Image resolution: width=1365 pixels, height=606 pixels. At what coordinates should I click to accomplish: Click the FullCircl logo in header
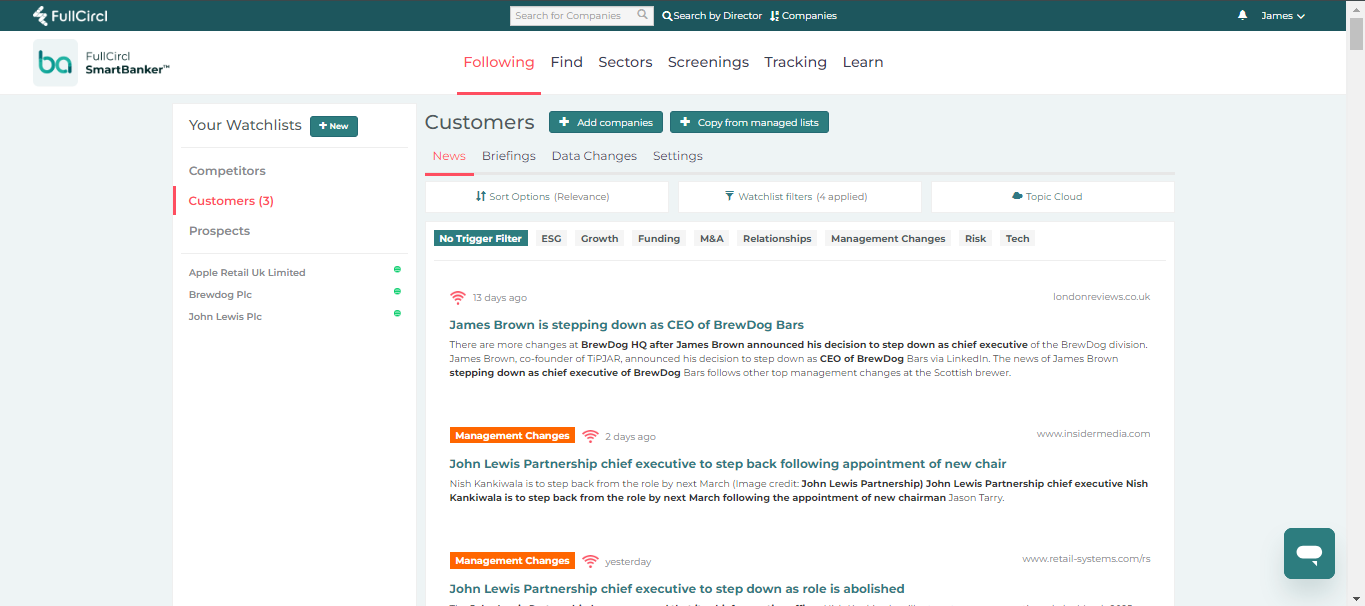click(70, 16)
